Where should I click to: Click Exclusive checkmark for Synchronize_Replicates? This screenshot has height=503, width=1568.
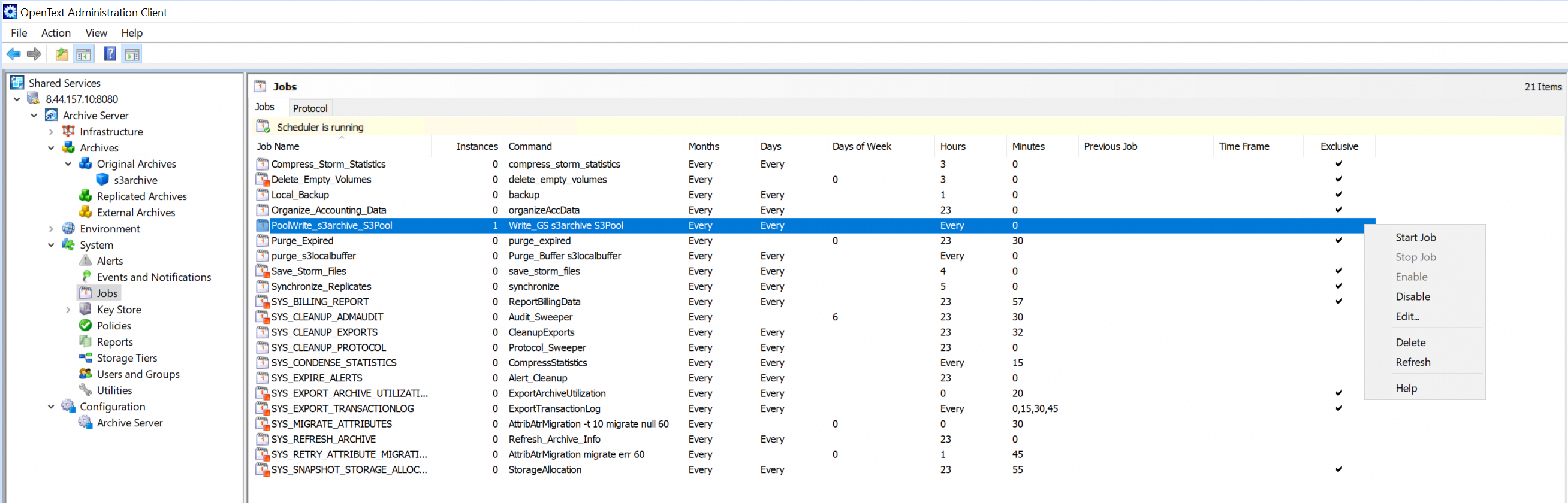pyautogui.click(x=1338, y=286)
